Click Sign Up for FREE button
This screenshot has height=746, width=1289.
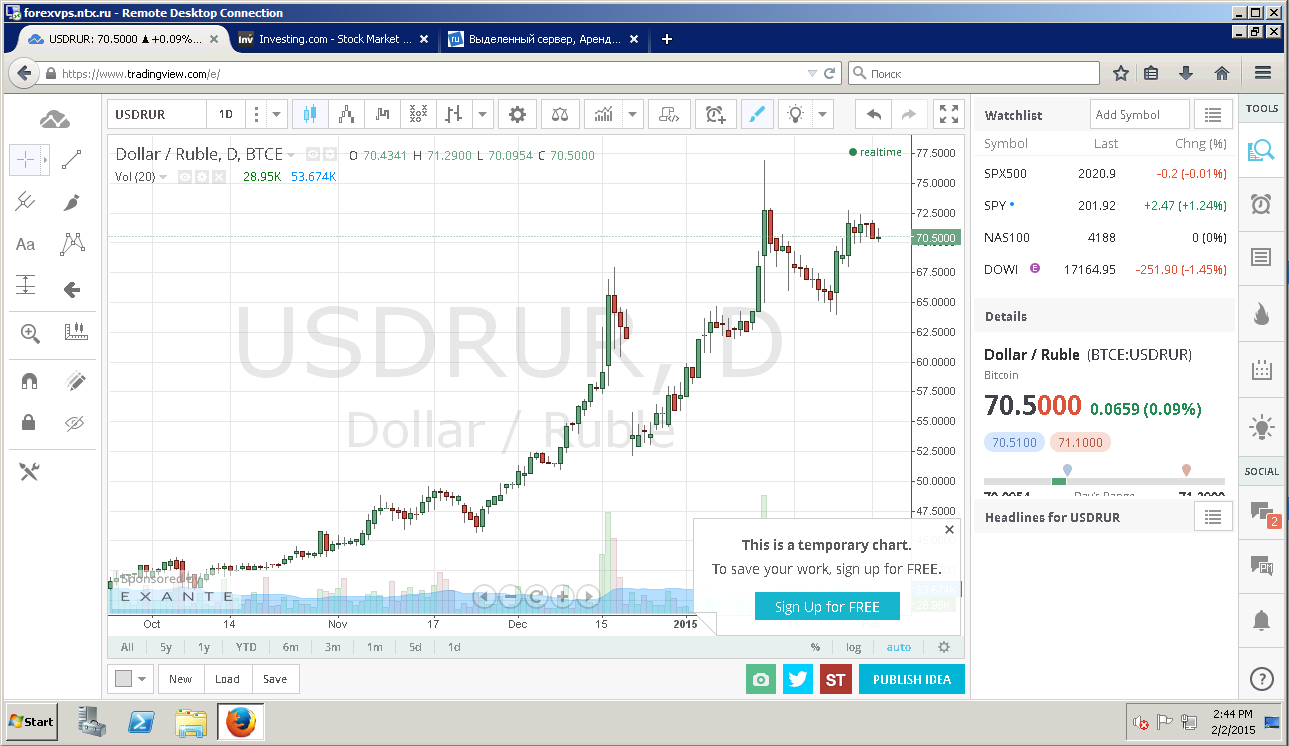point(827,606)
